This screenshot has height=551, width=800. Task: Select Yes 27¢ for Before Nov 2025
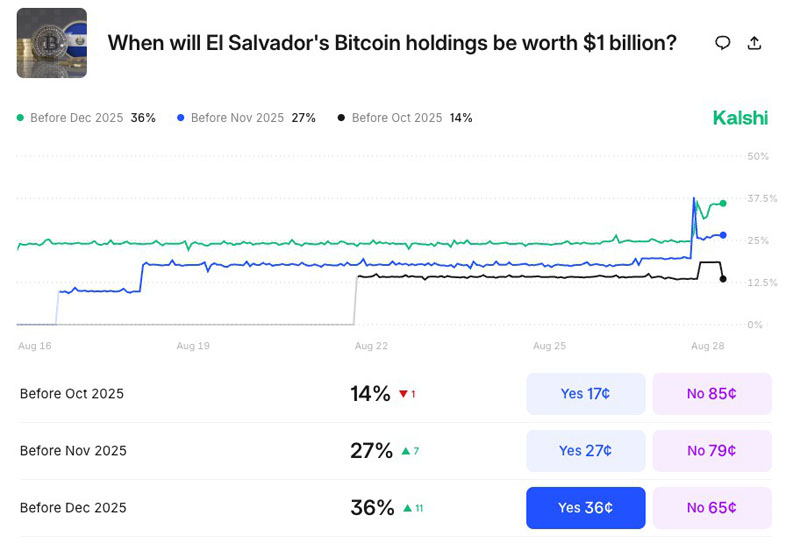585,451
